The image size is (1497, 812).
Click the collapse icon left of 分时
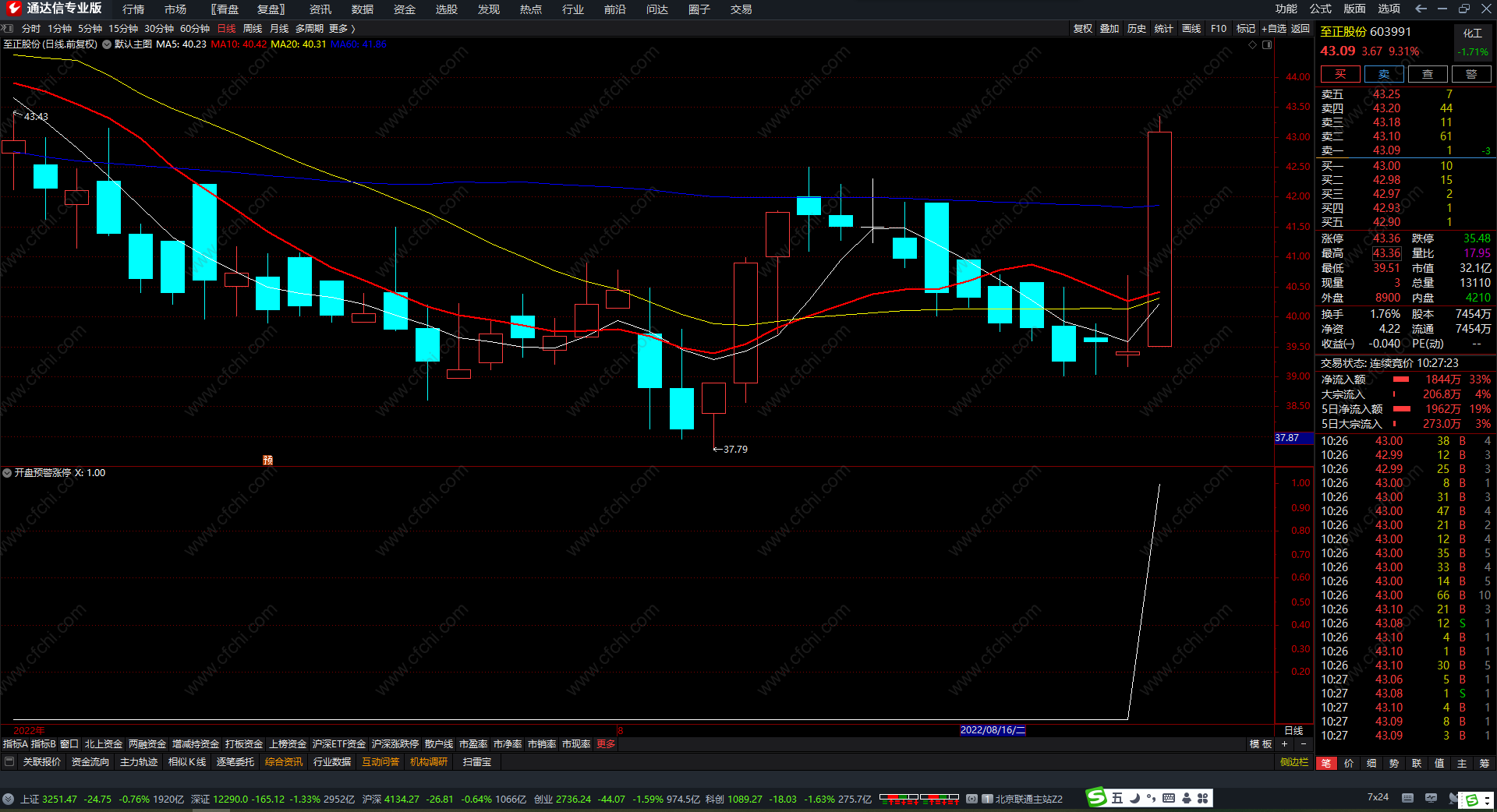pos(8,28)
